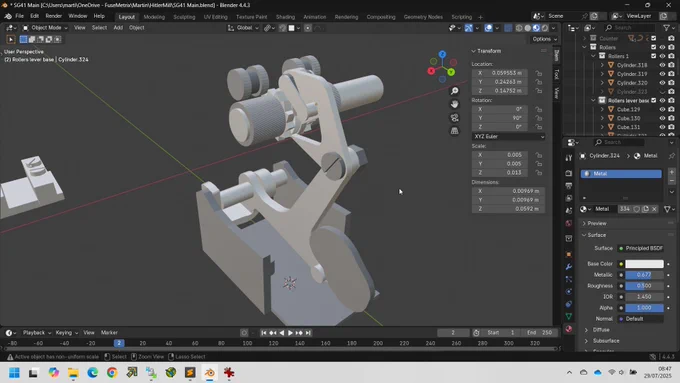Unlink the Metal material with X icon
The image size is (680, 383).
click(x=654, y=209)
